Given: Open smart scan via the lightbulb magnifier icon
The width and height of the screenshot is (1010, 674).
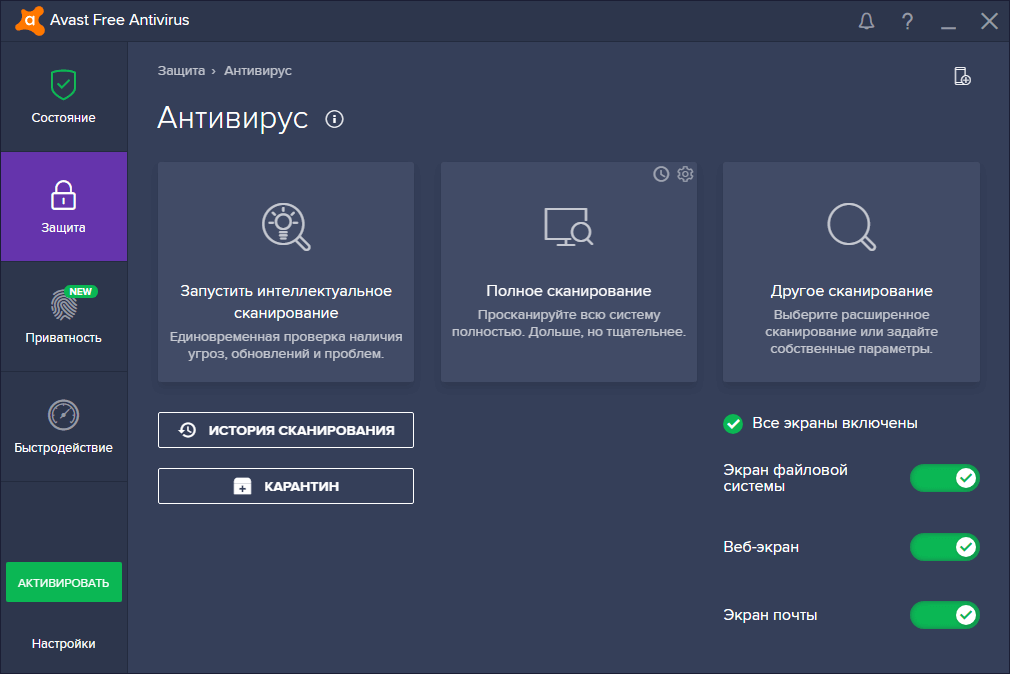Looking at the screenshot, I should pos(285,226).
